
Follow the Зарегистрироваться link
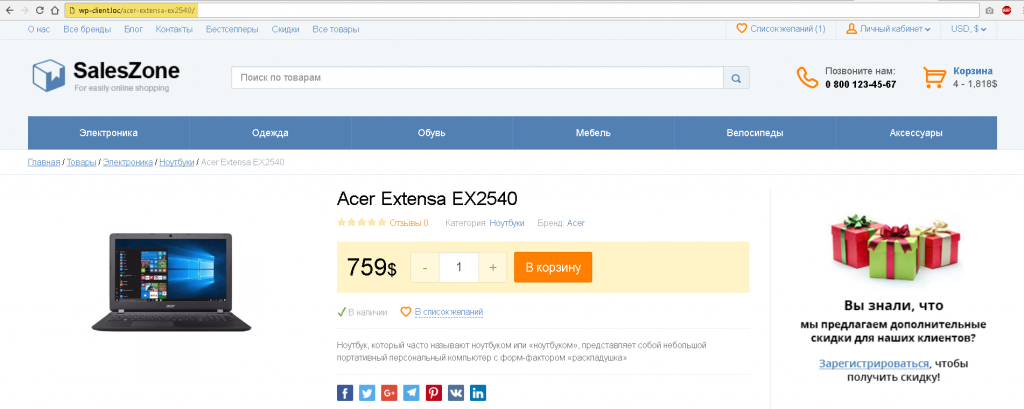(x=874, y=363)
